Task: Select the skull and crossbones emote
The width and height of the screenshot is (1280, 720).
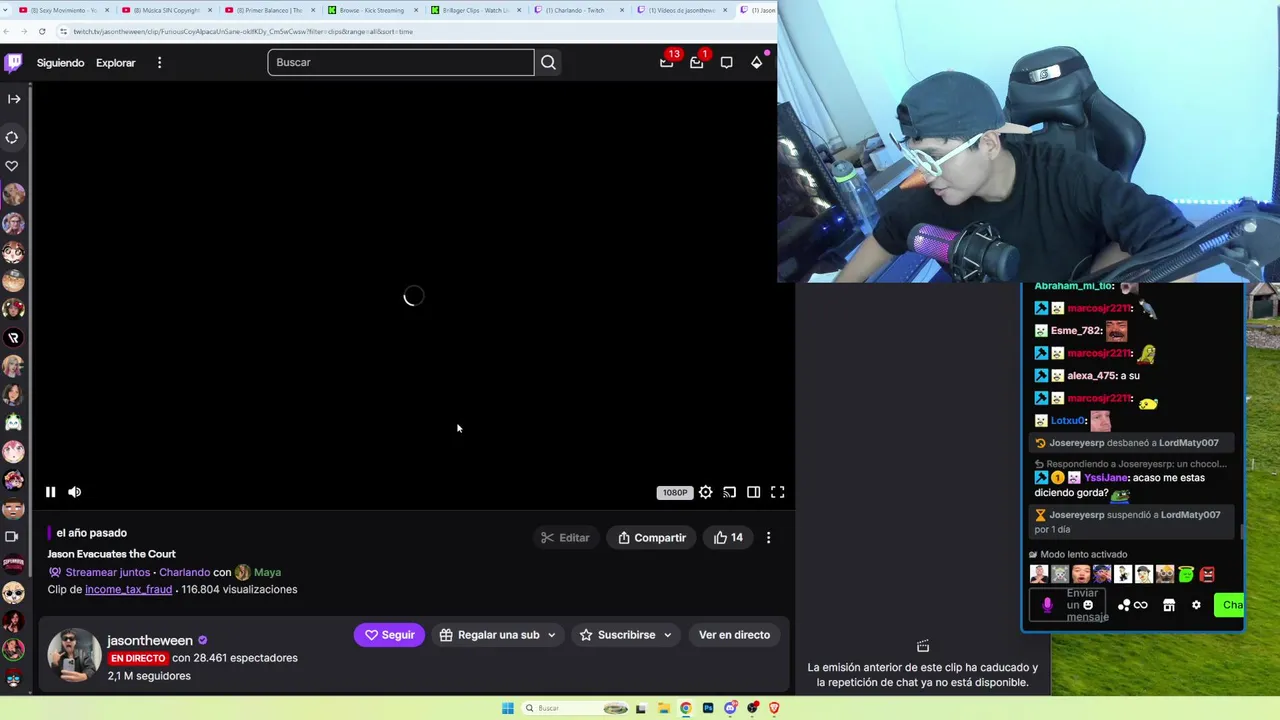Action: pyautogui.click(x=1060, y=574)
